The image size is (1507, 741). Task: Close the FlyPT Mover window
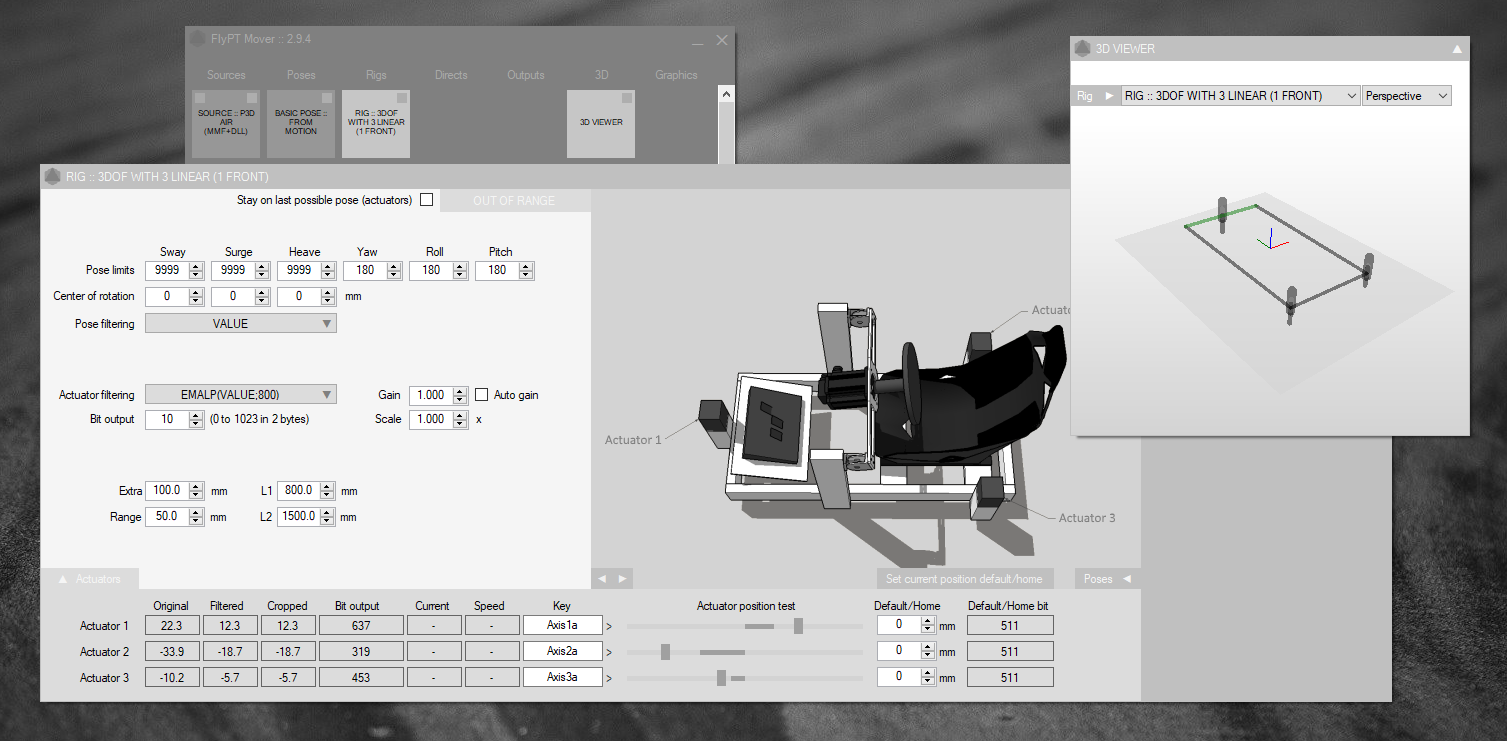click(x=722, y=40)
